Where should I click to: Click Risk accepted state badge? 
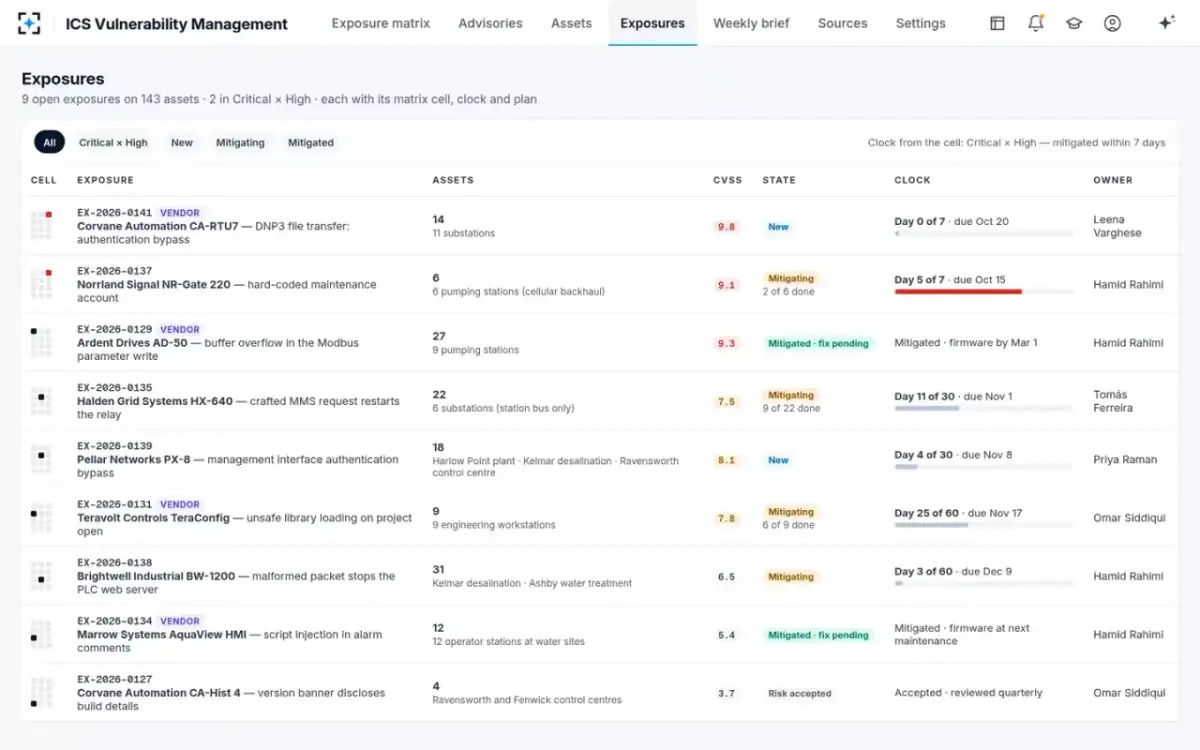(799, 693)
